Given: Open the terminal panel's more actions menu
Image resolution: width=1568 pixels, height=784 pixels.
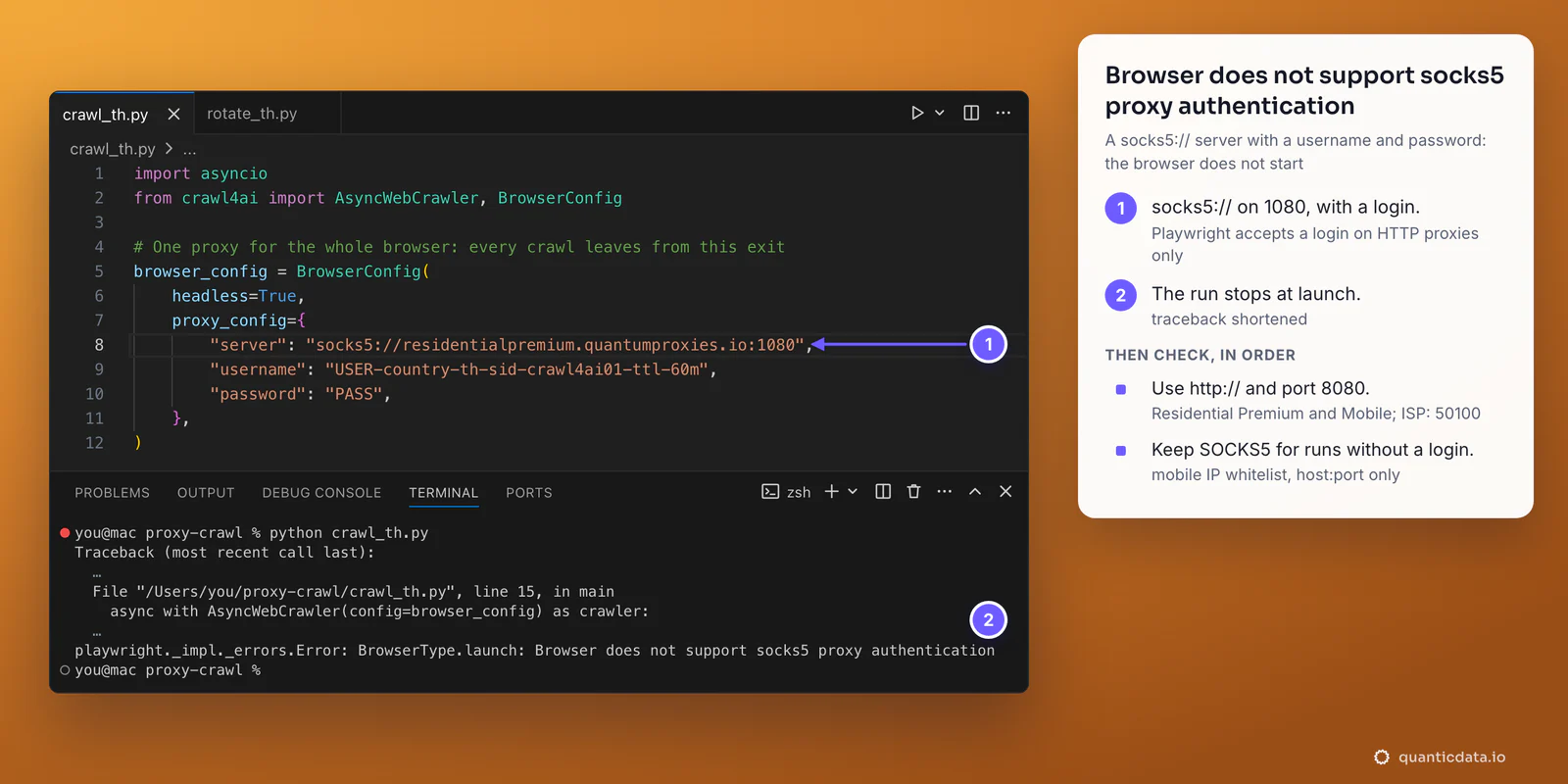Looking at the screenshot, I should coord(944,491).
